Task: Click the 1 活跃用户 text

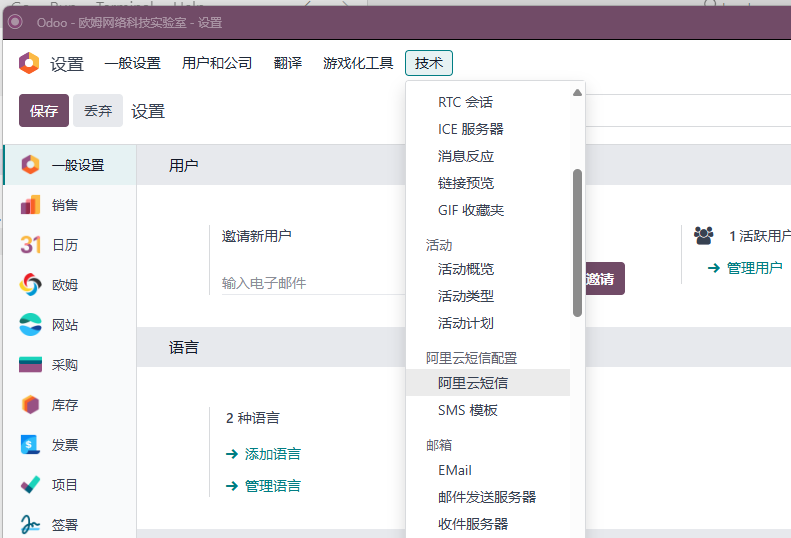Action: (x=760, y=236)
